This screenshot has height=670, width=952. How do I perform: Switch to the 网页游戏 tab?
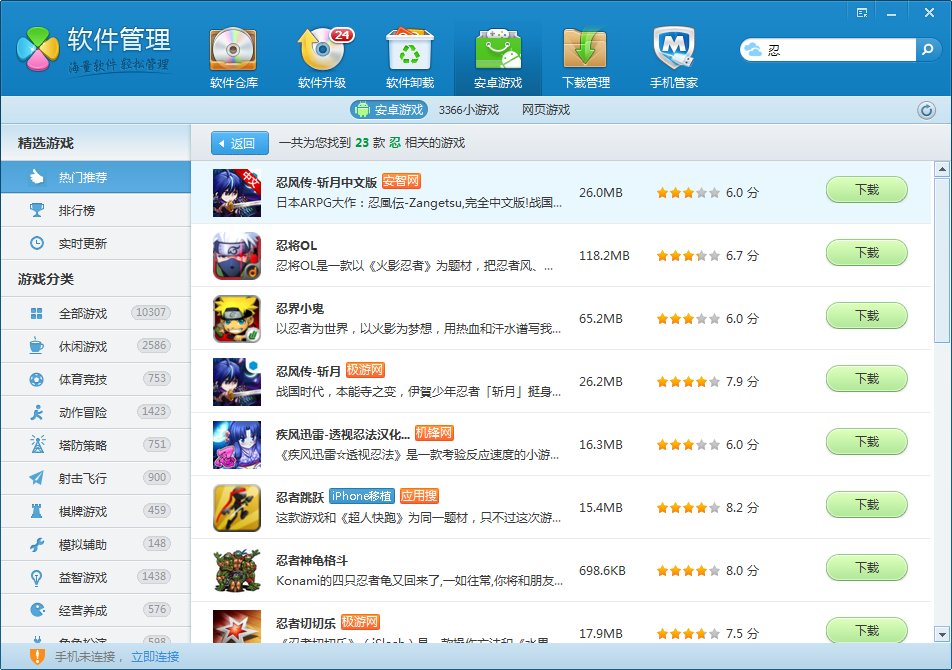click(547, 110)
